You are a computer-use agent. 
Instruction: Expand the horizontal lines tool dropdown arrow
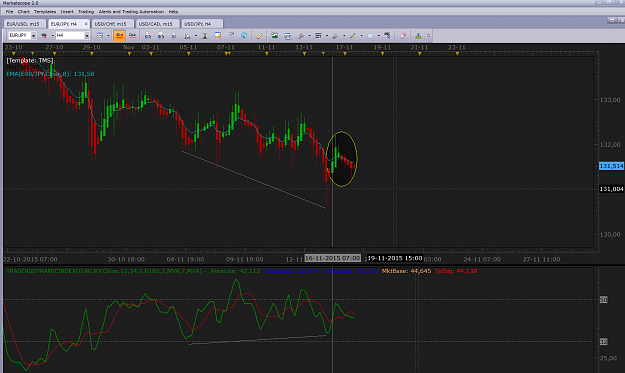[326, 35]
